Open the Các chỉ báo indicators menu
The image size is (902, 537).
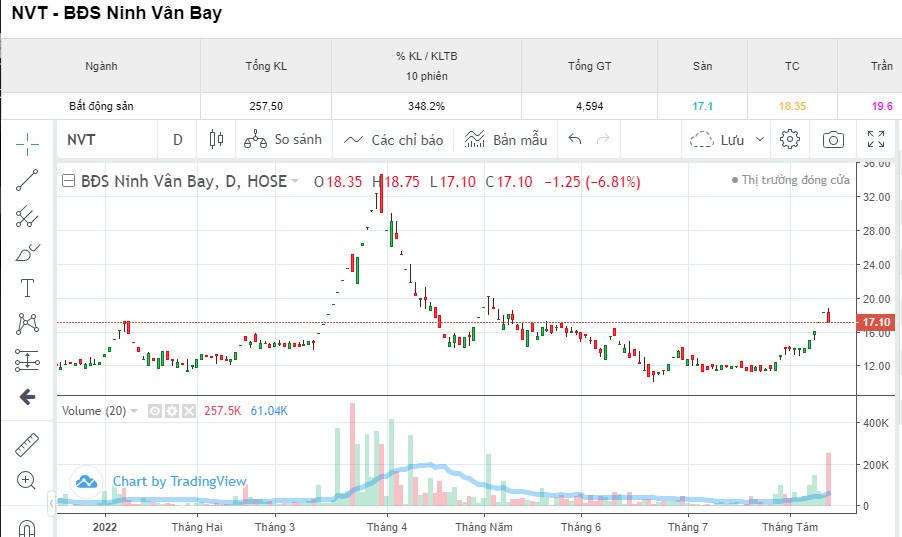pyautogui.click(x=394, y=140)
